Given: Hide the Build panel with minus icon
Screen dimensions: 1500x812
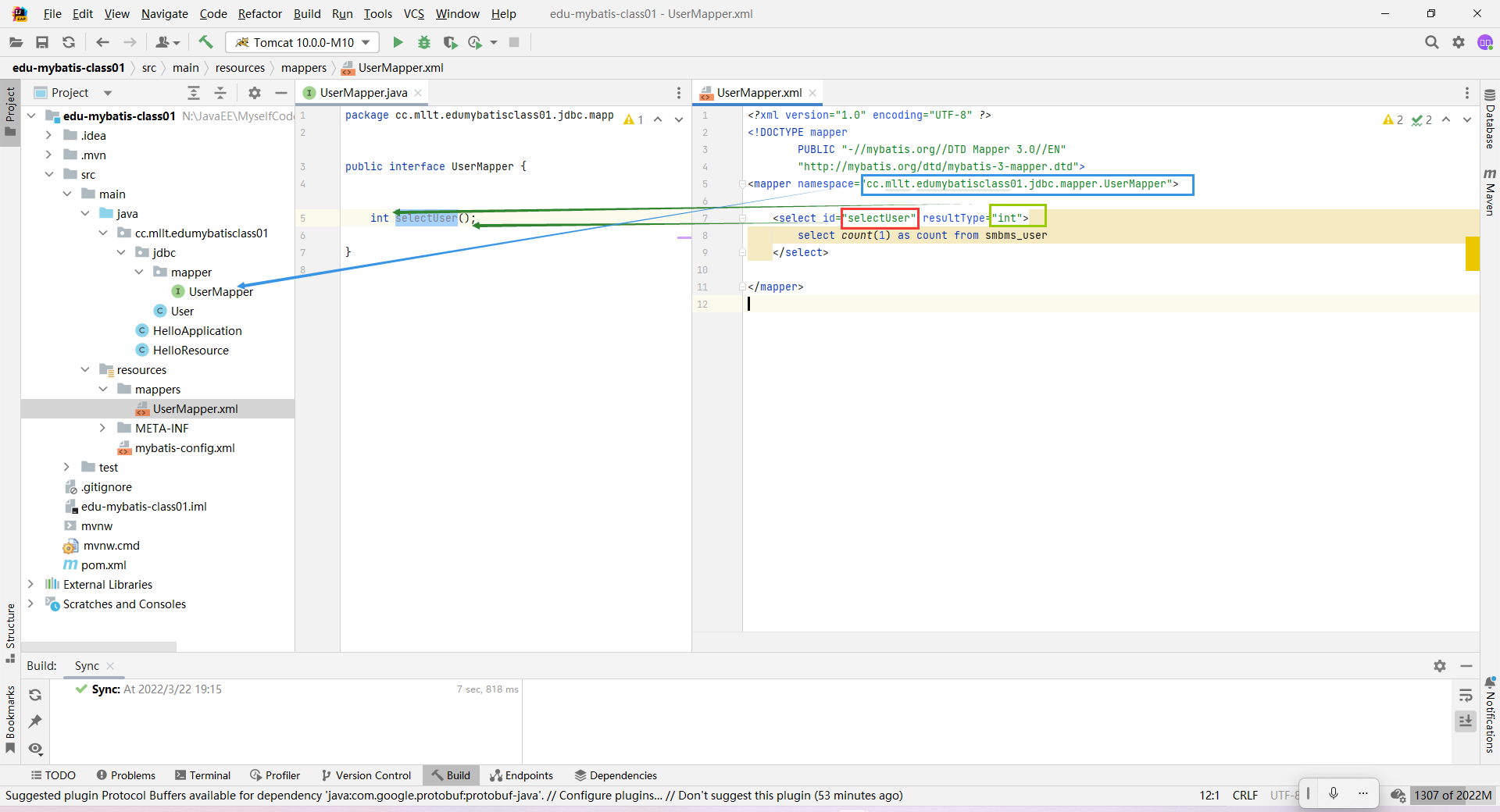Looking at the screenshot, I should [1466, 666].
